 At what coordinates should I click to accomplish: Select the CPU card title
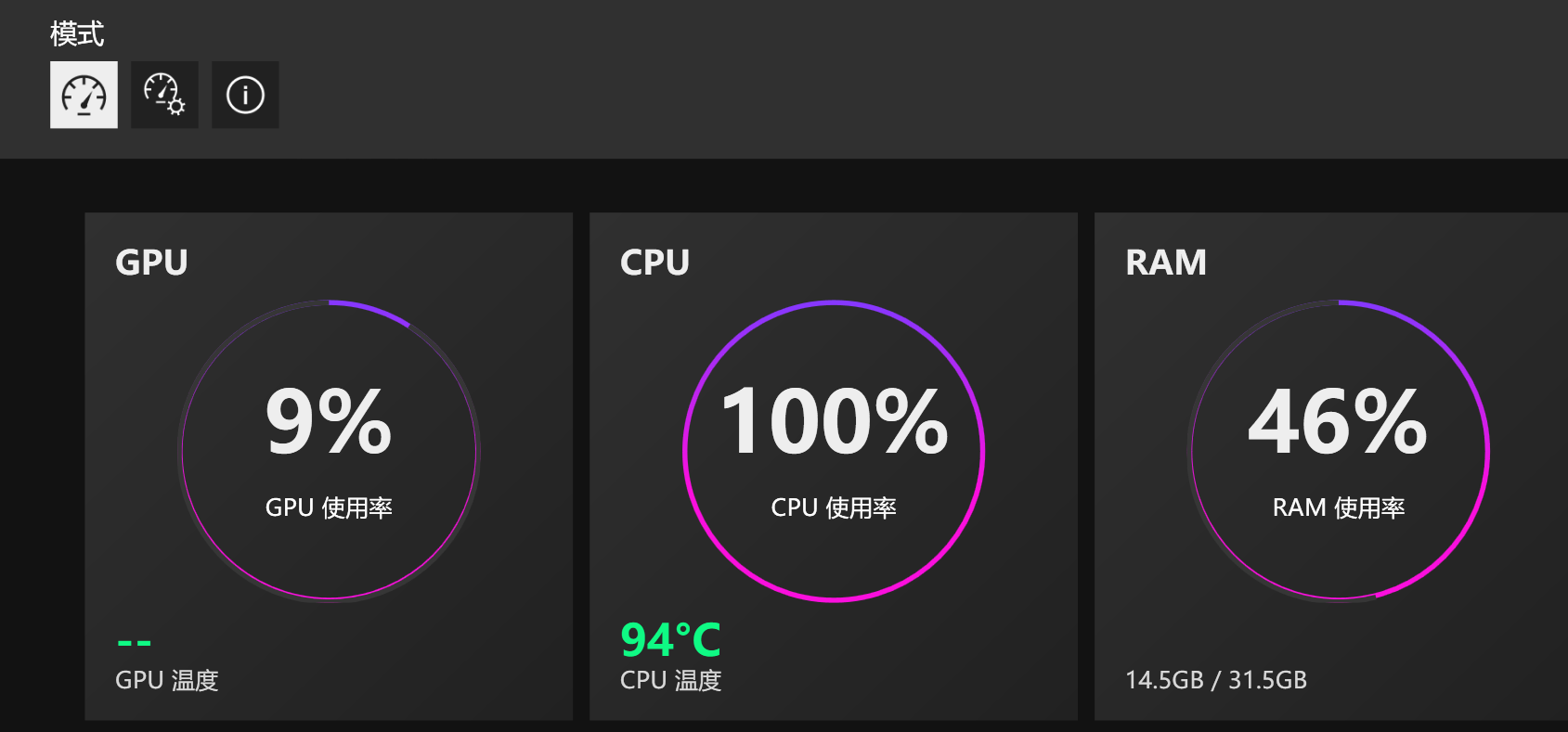654,263
